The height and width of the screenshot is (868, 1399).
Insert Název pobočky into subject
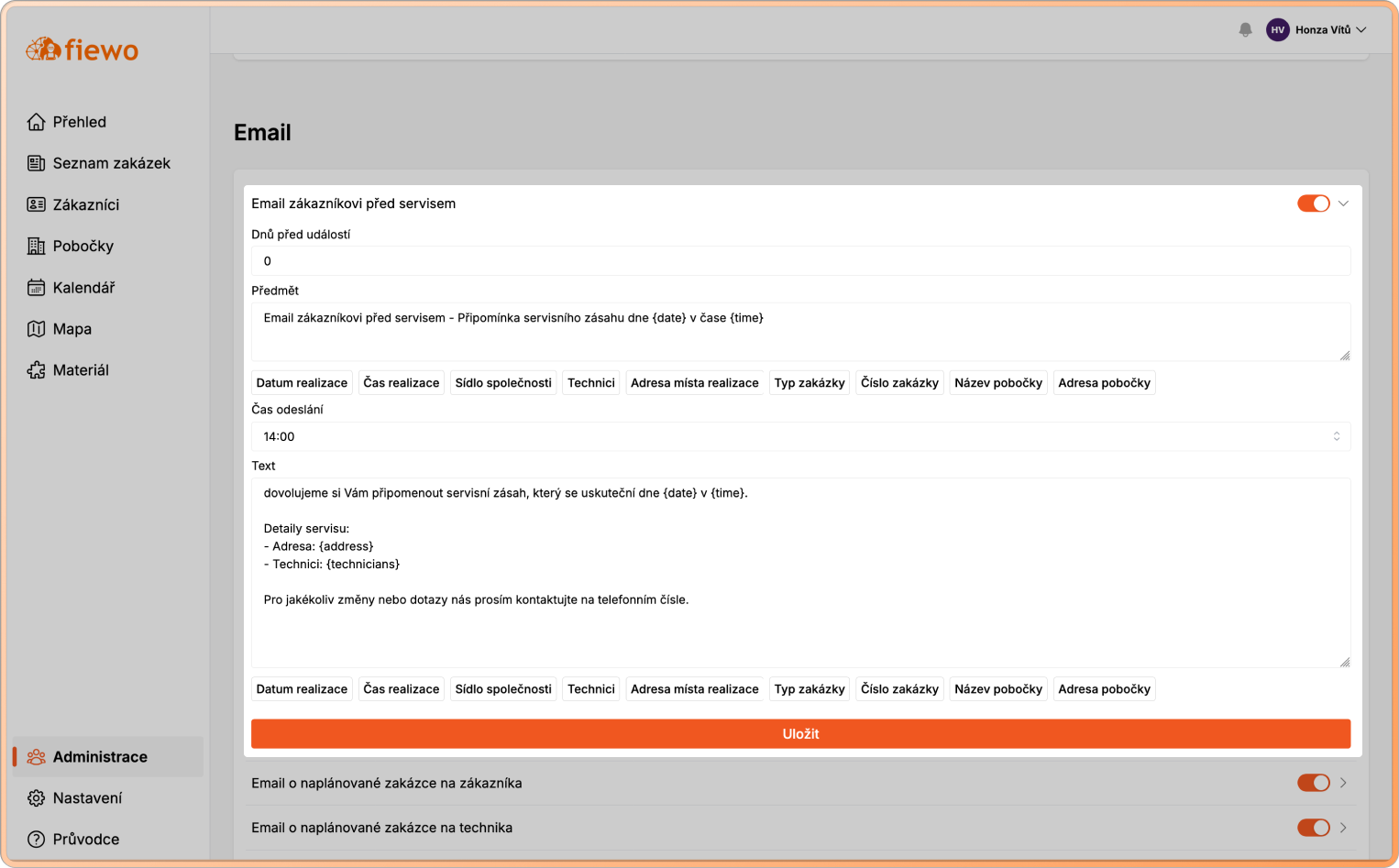pyautogui.click(x=998, y=383)
